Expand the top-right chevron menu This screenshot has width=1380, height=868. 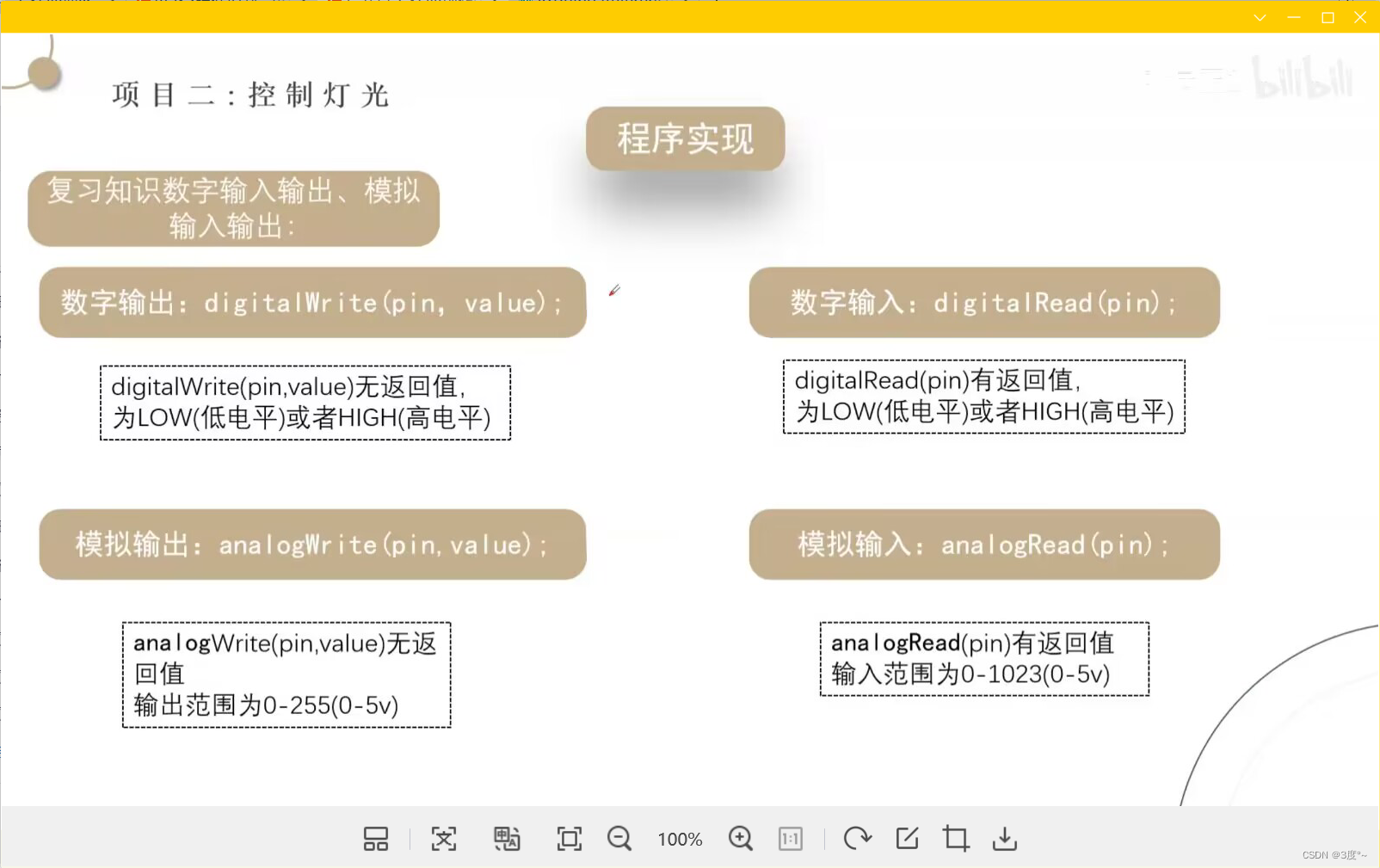pos(1260,17)
